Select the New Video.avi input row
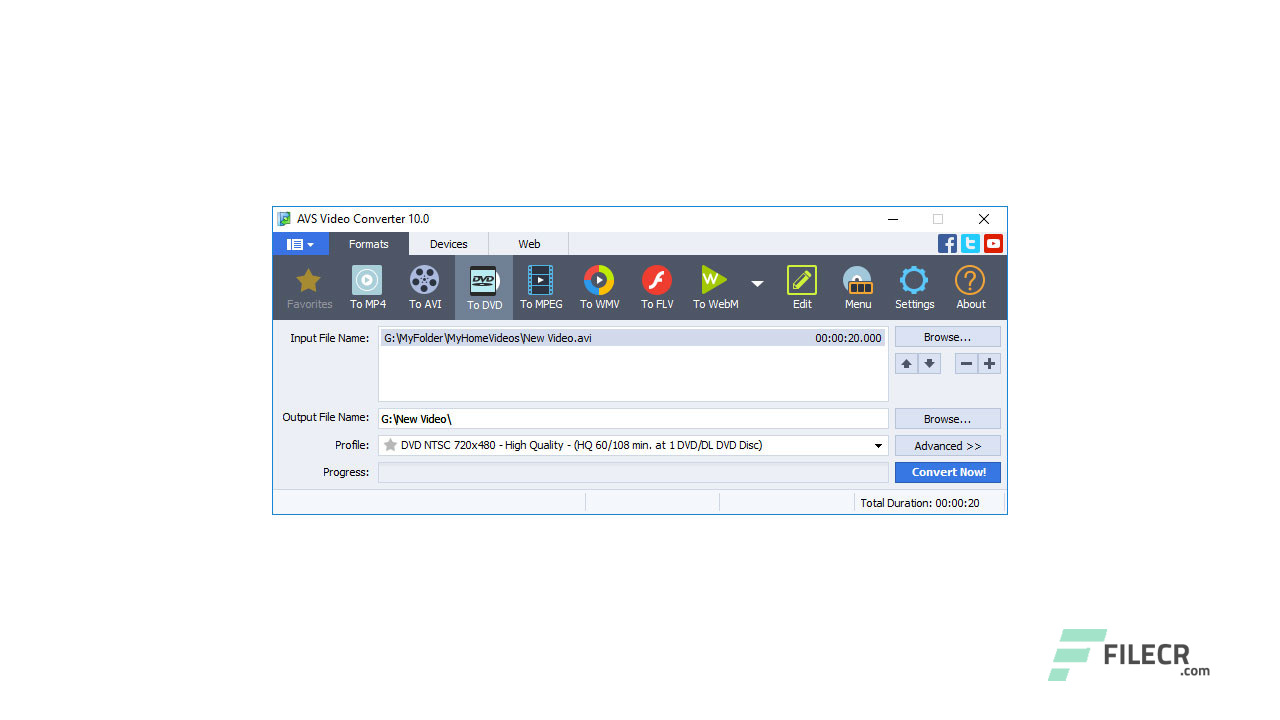Screen dimensions: 1280x720 pyautogui.click(x=633, y=338)
